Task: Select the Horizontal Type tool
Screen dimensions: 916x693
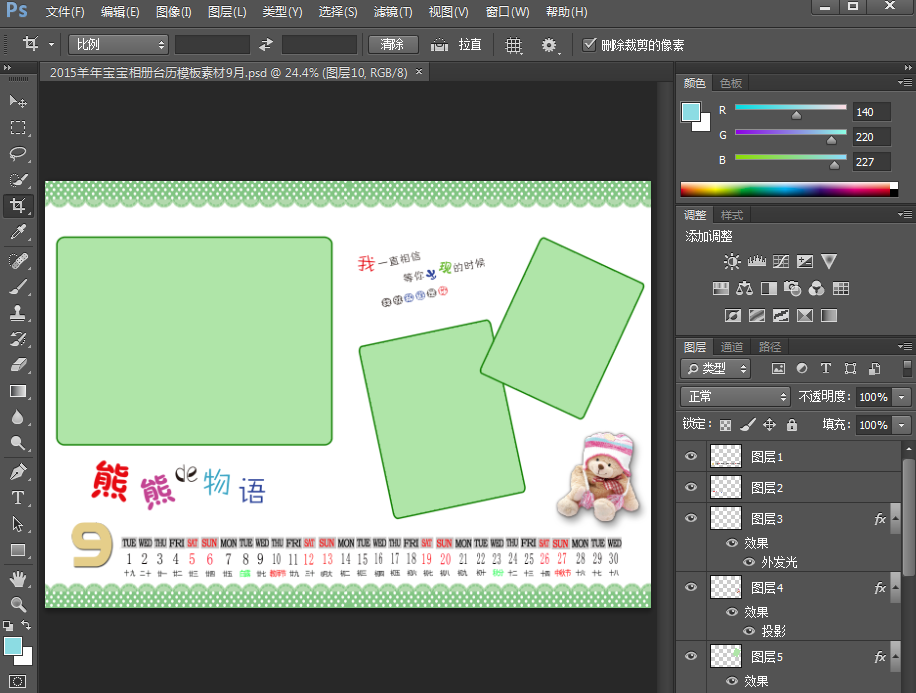Action: pyautogui.click(x=18, y=497)
